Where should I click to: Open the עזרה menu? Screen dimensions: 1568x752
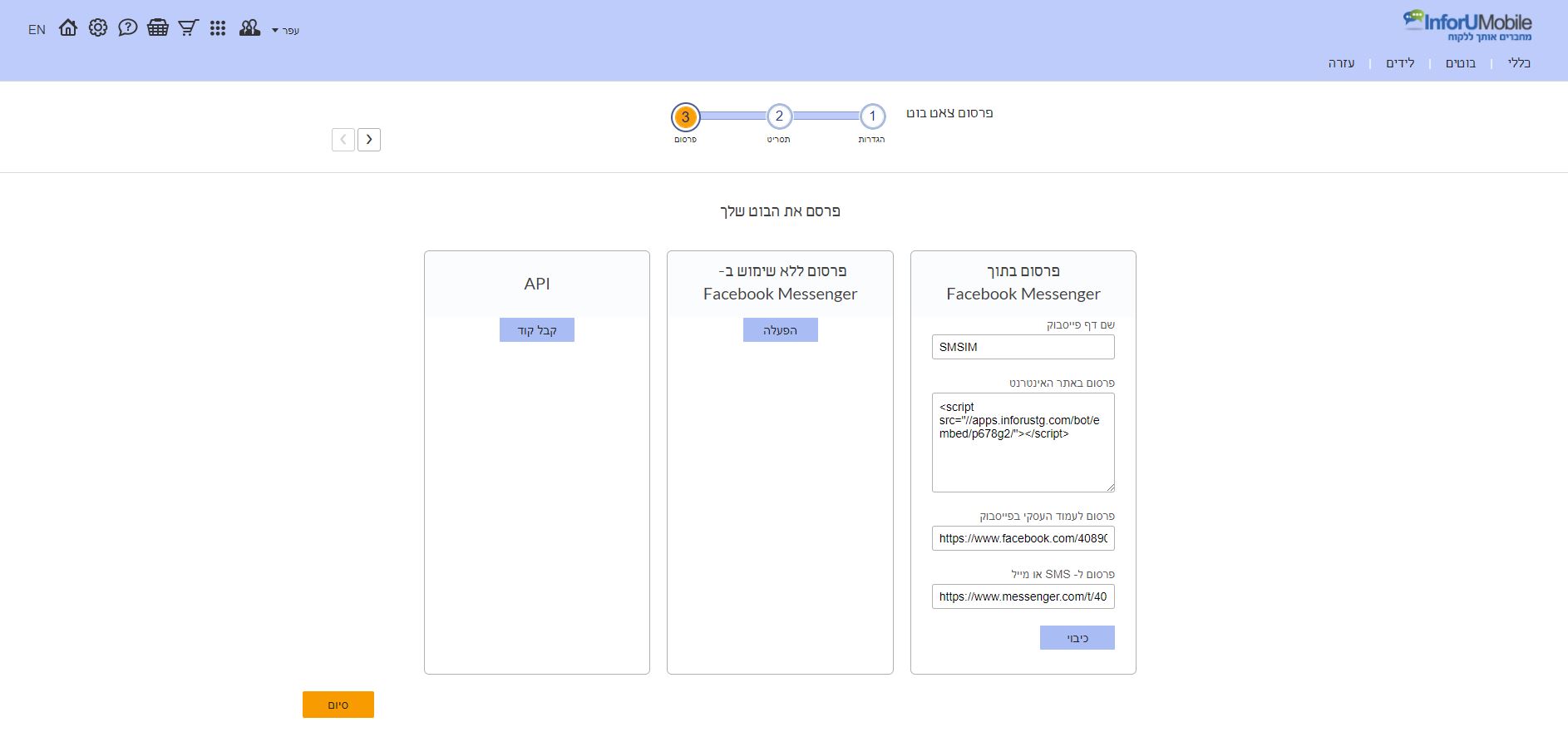(x=1341, y=63)
